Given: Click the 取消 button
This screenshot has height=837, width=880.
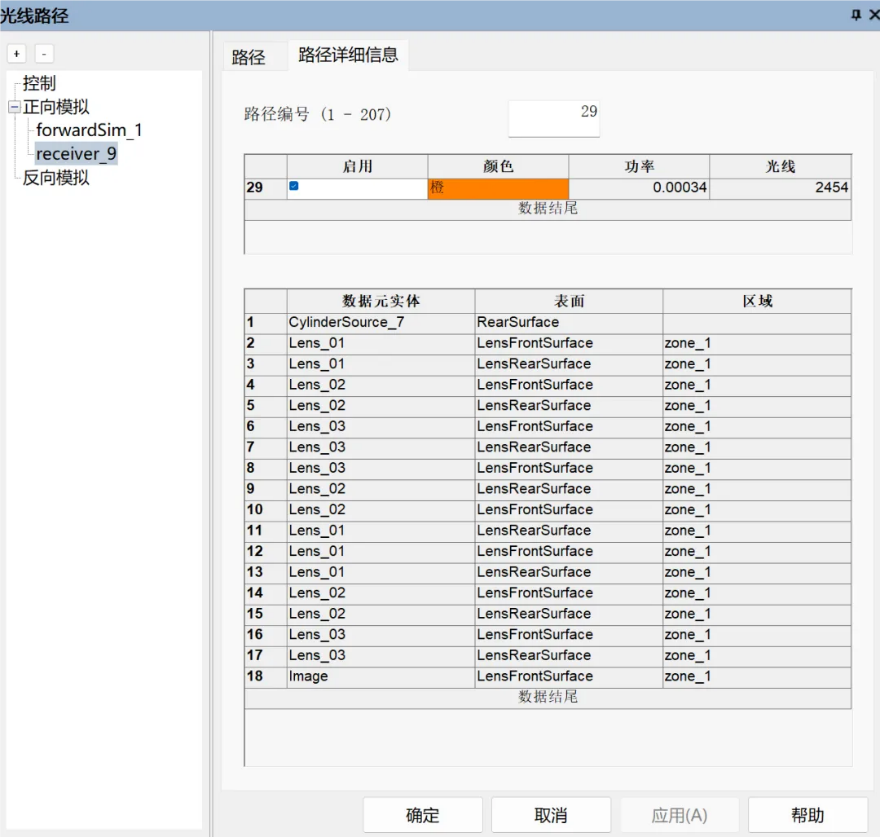Looking at the screenshot, I should pyautogui.click(x=550, y=815).
